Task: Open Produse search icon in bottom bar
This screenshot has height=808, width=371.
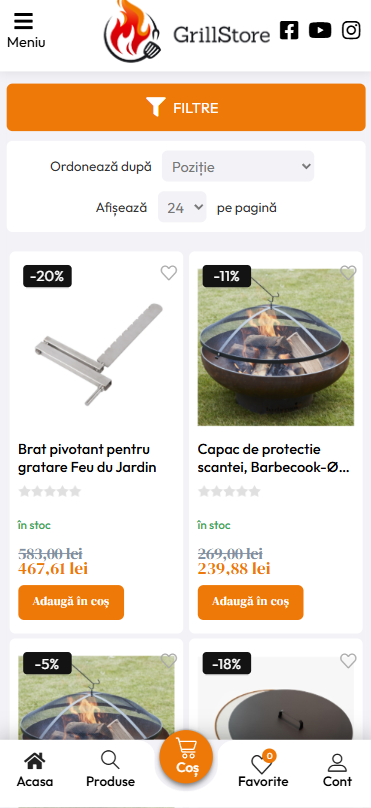Action: coord(110,769)
